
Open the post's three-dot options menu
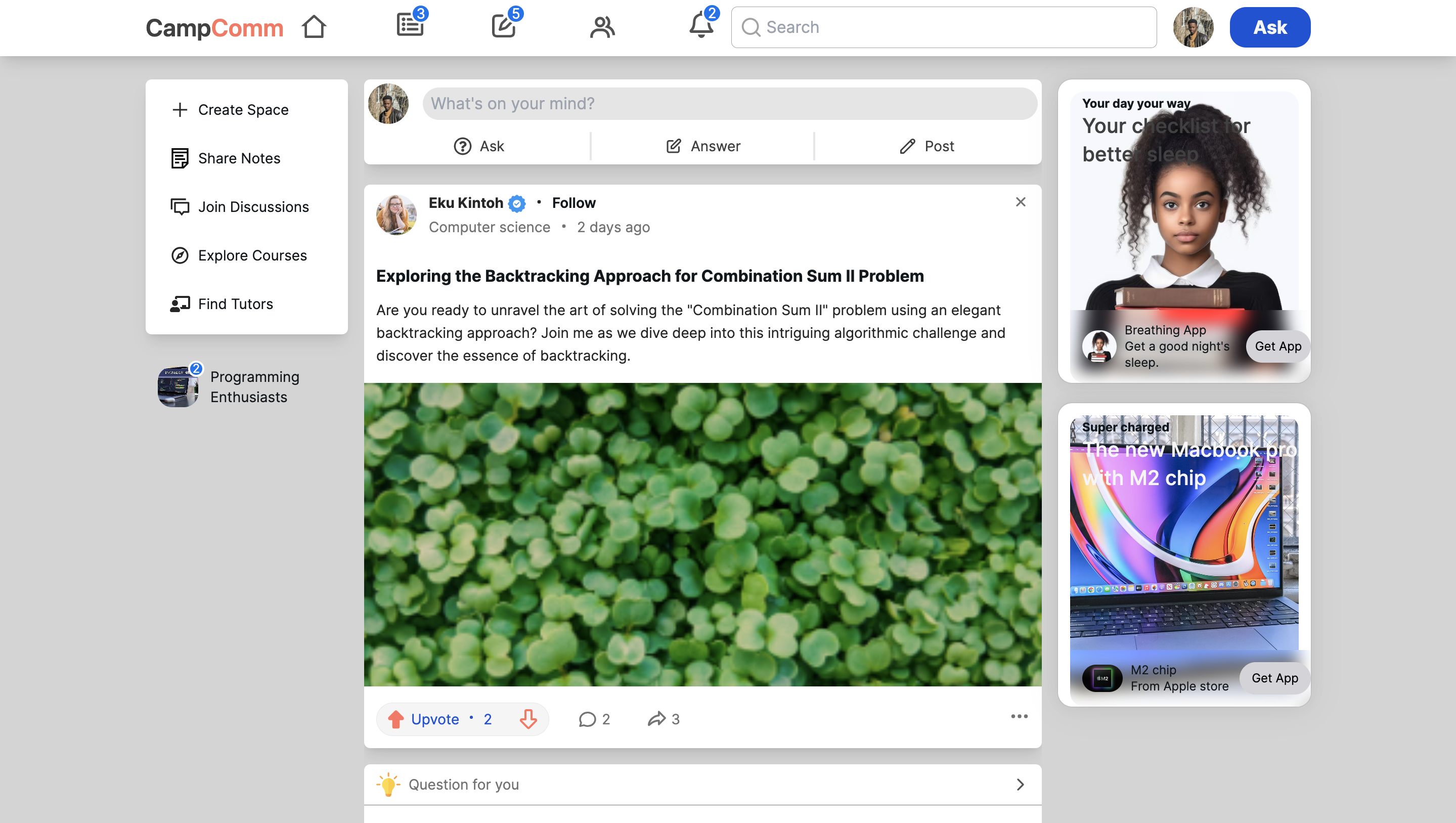point(1019,716)
